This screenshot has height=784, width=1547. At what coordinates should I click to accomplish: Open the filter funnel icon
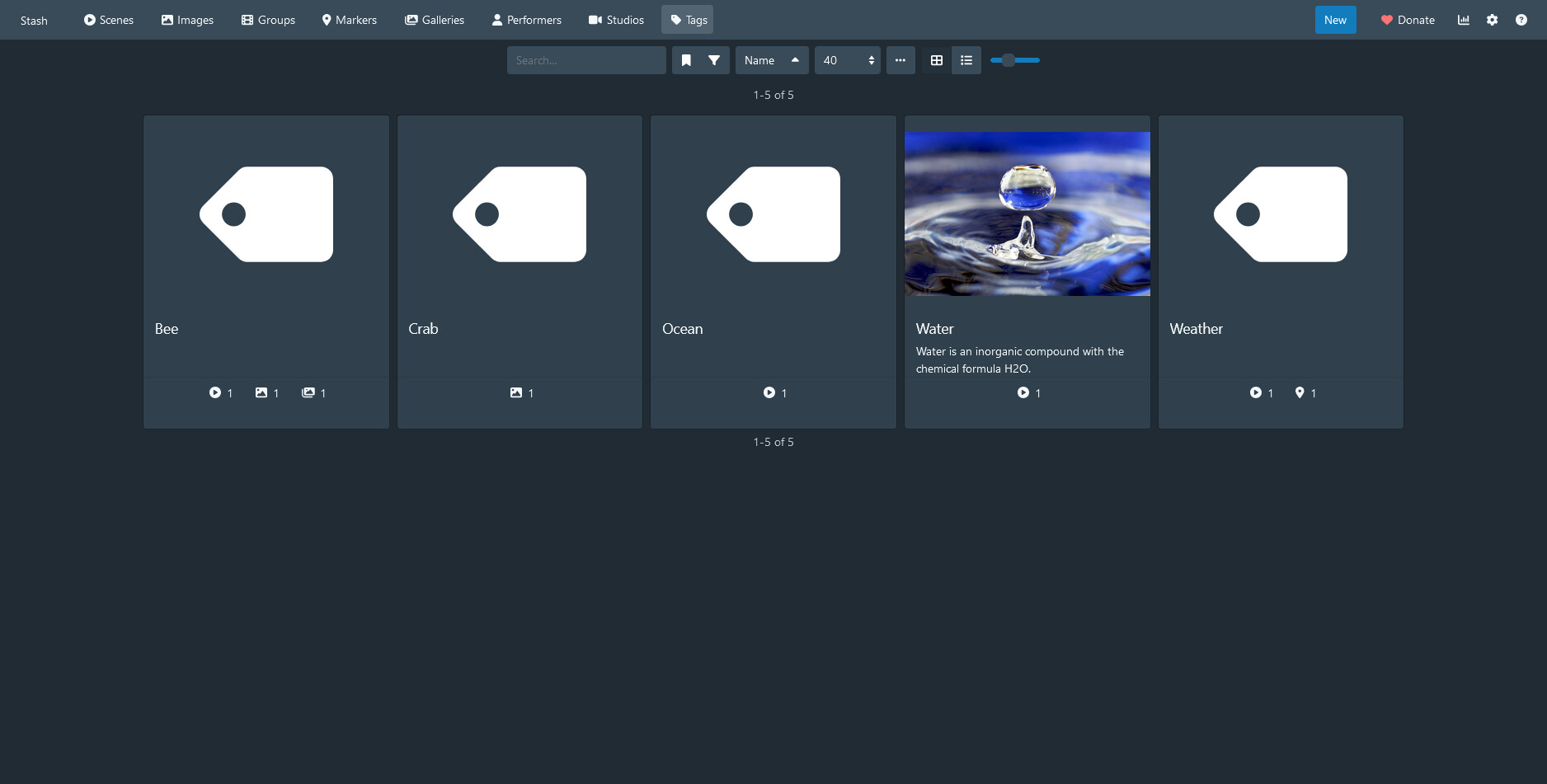coord(714,60)
